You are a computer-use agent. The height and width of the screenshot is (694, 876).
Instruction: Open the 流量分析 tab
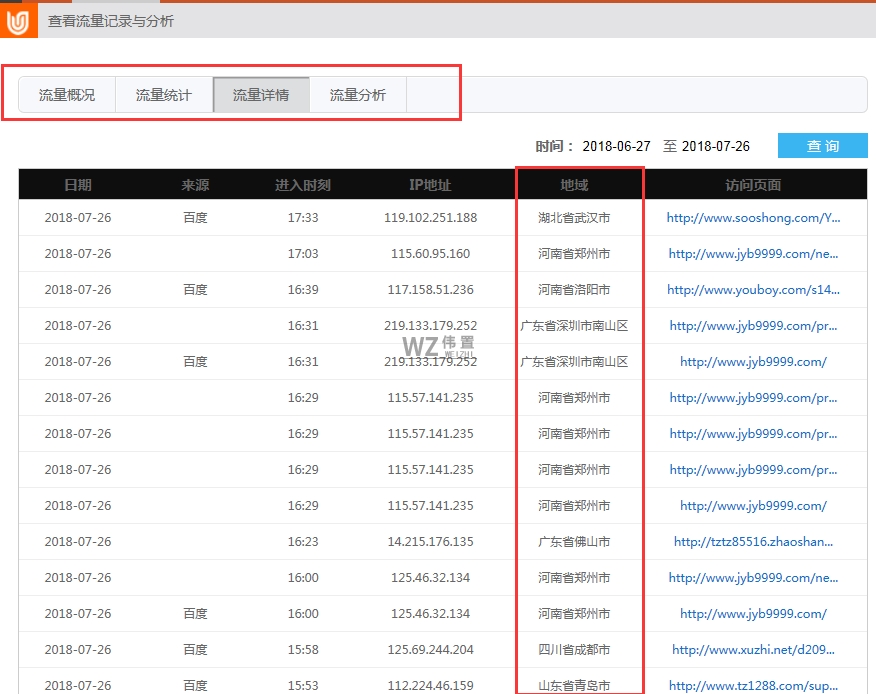(357, 94)
